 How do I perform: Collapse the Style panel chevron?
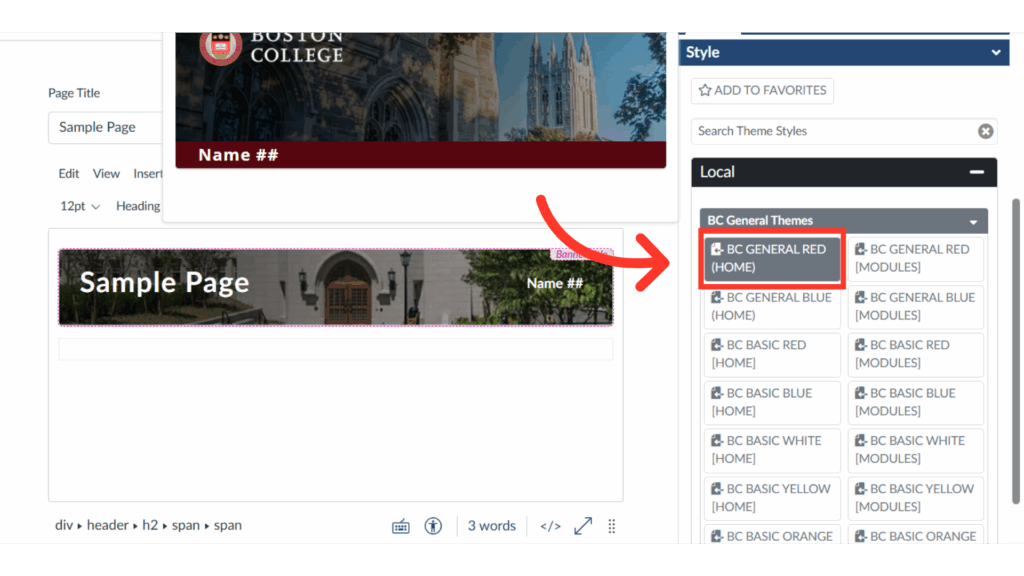coord(996,52)
